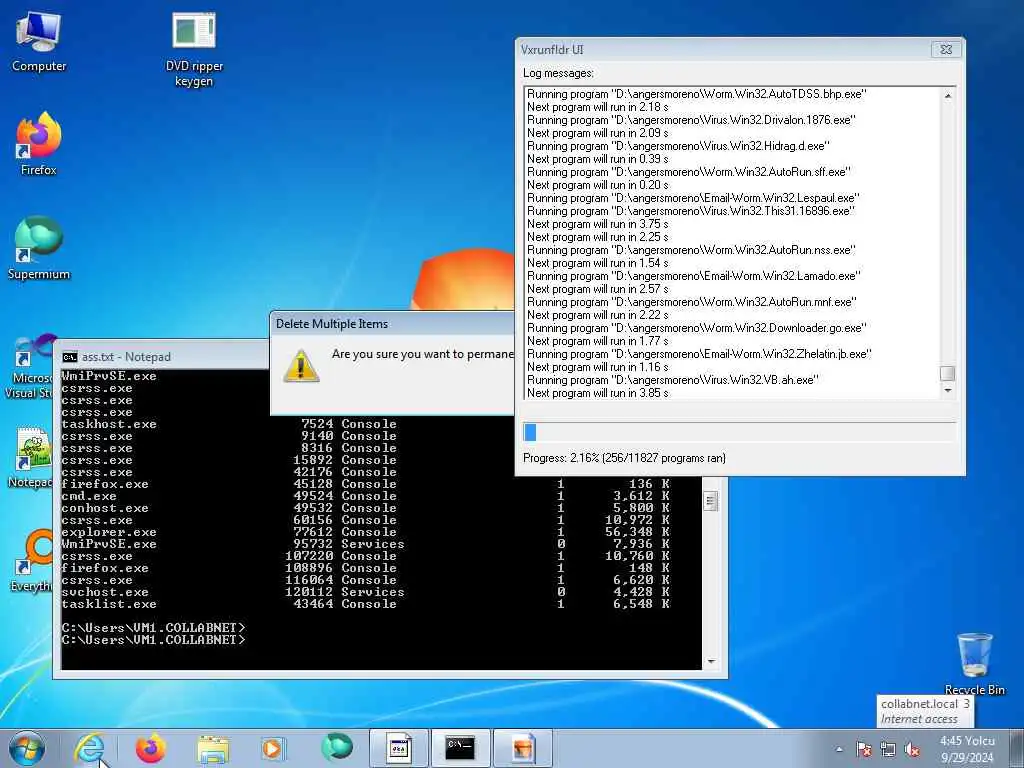
Task: Select log line with Virus.Win32.Hidrag.d.exe
Action: [679, 146]
